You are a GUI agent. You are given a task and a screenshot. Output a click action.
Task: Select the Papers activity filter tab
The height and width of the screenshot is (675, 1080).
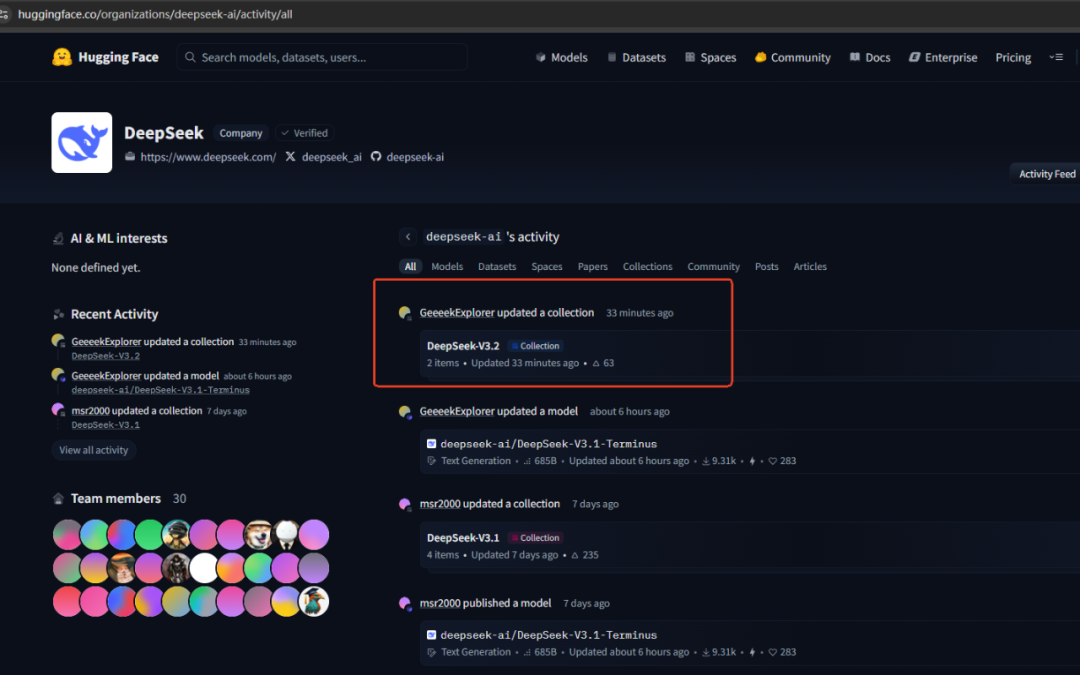pos(592,267)
